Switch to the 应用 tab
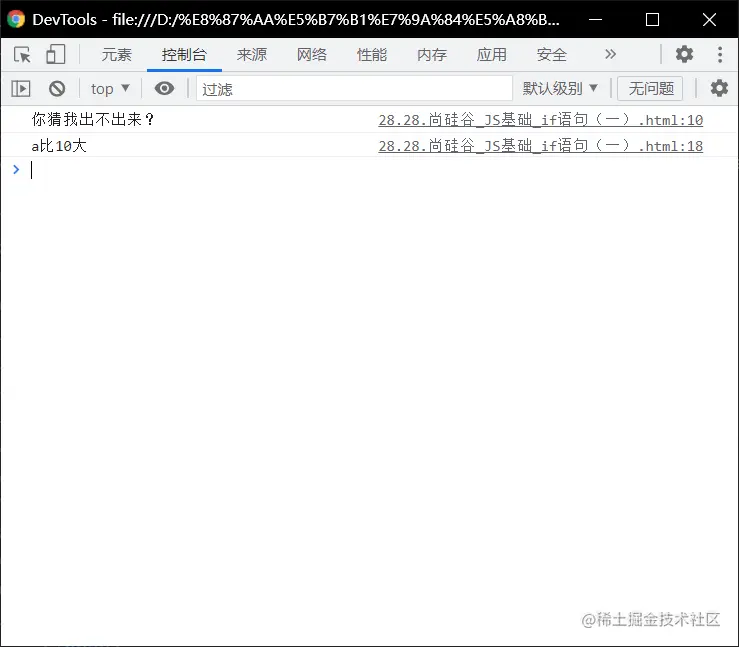Image resolution: width=739 pixels, height=647 pixels. click(x=492, y=55)
